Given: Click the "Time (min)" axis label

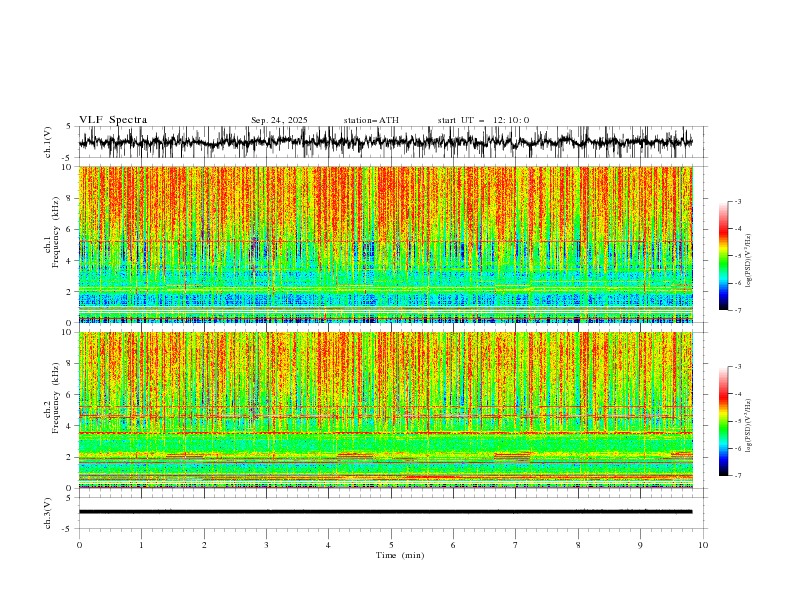Looking at the screenshot, I should [400, 555].
